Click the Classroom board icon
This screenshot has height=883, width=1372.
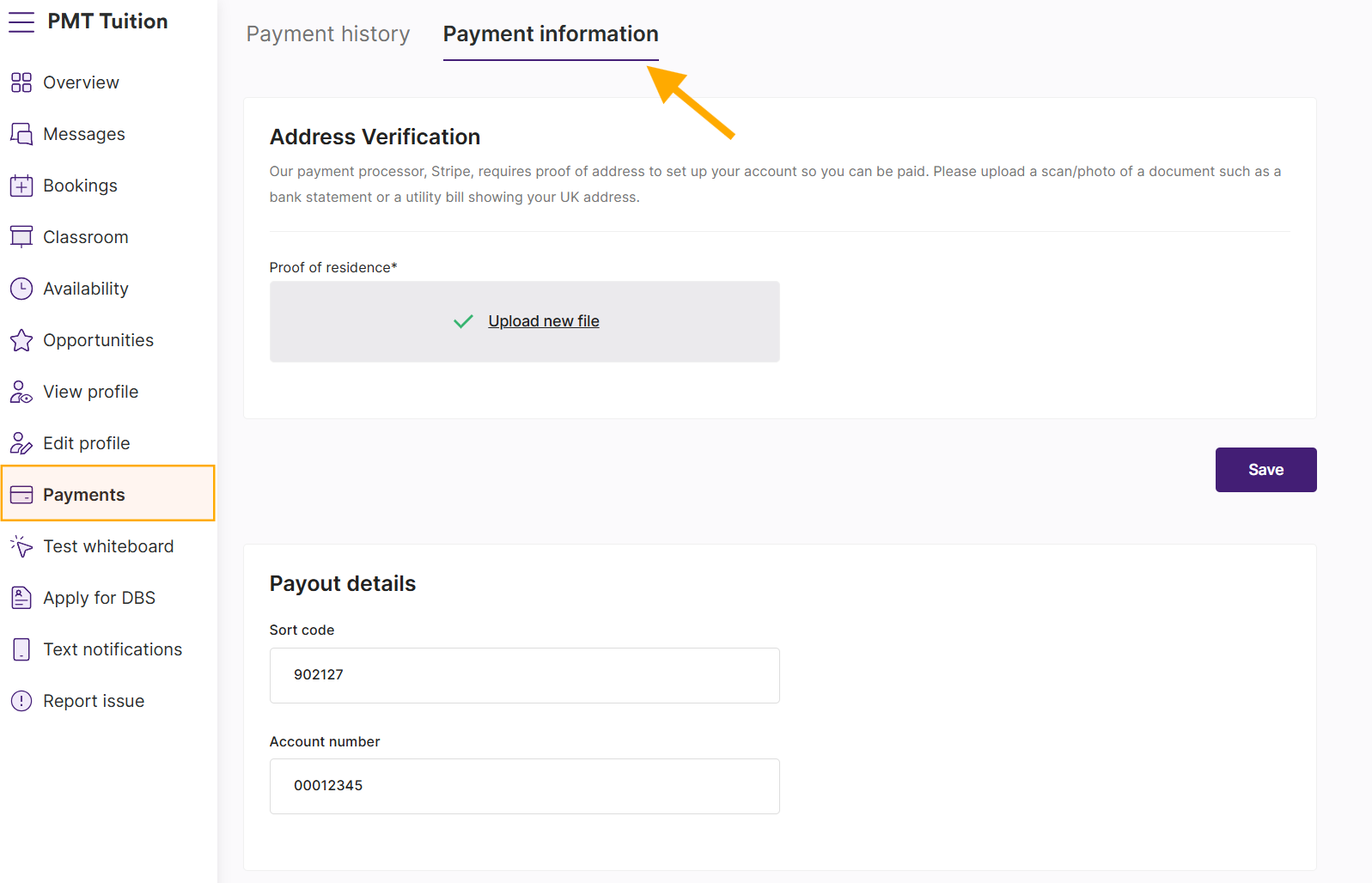click(x=21, y=237)
